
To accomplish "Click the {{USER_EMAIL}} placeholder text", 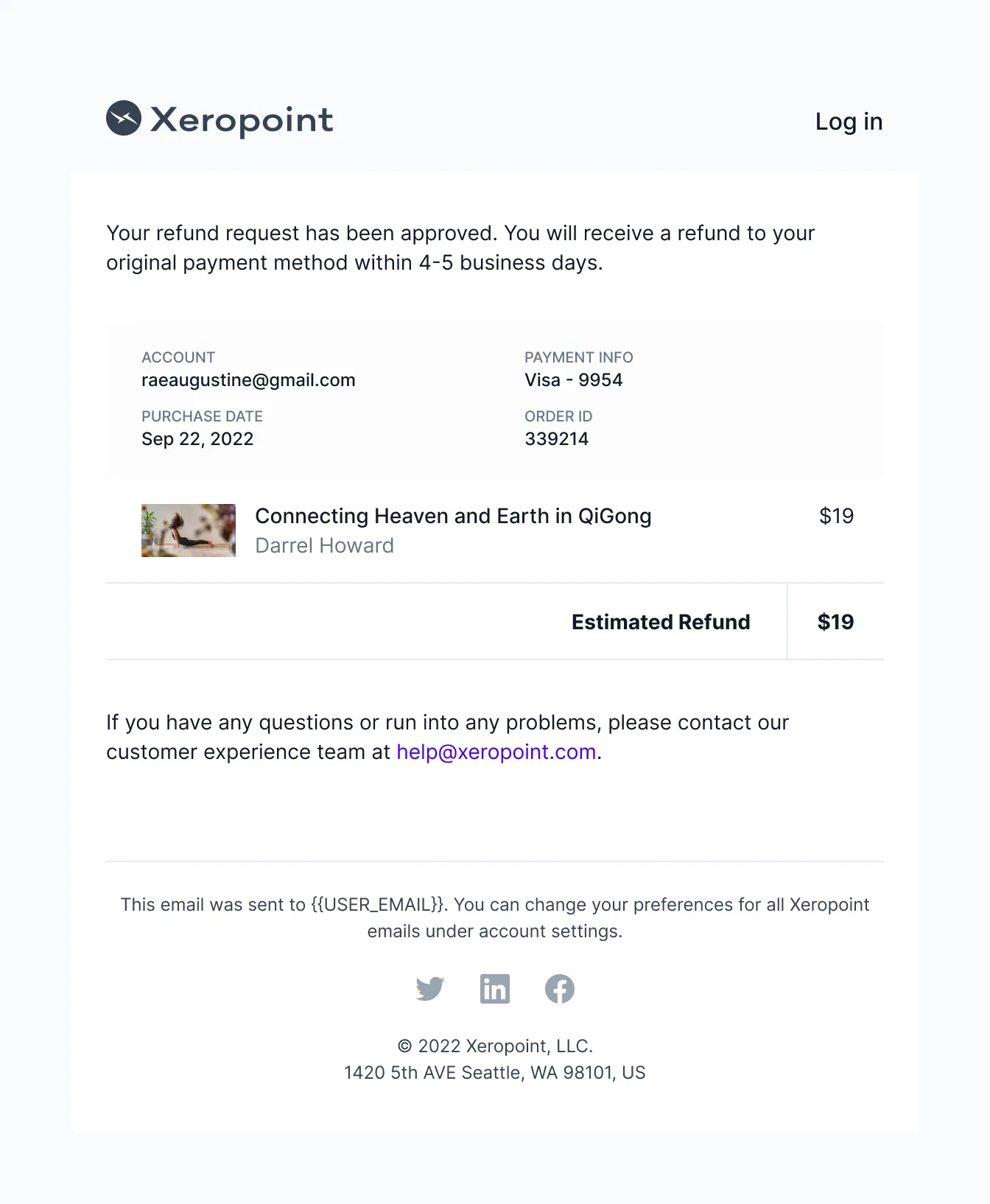I will [379, 905].
